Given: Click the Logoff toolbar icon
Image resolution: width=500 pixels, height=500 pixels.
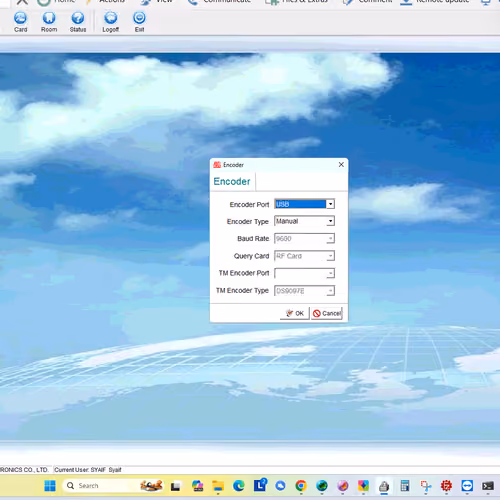Looking at the screenshot, I should (x=111, y=22).
